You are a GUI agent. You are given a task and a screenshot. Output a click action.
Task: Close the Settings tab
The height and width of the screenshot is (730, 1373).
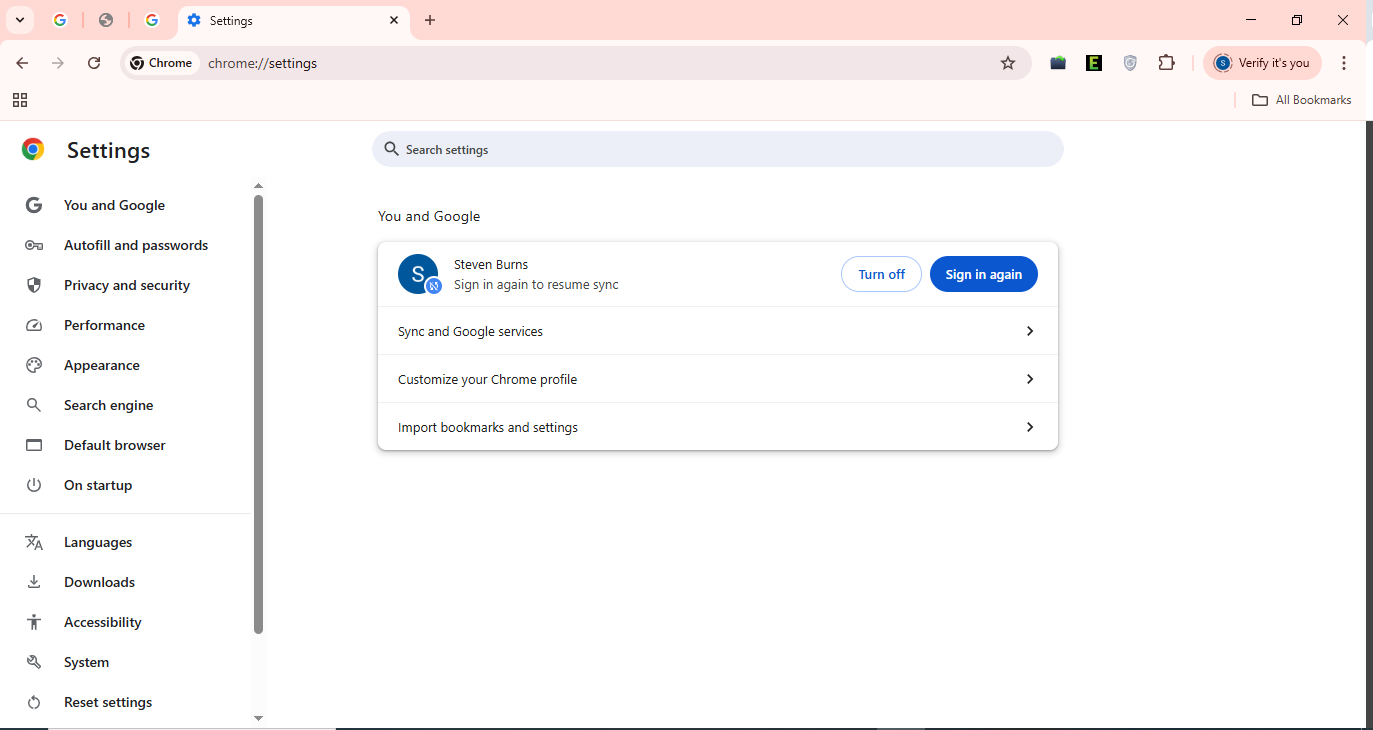pos(394,20)
